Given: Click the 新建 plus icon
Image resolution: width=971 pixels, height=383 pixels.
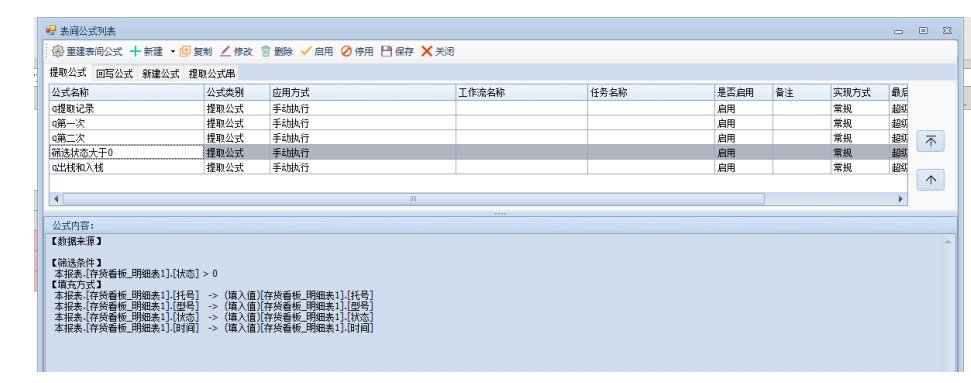Looking at the screenshot, I should click(135, 51).
